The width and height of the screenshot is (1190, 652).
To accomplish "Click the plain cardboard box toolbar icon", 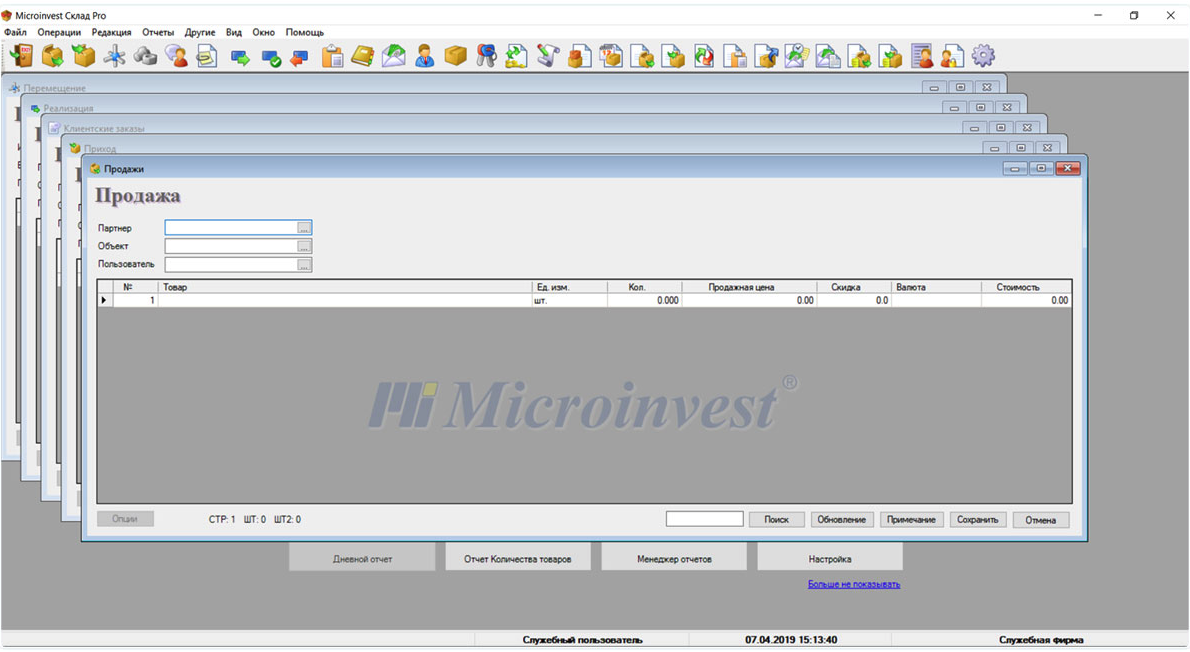I will pos(456,56).
